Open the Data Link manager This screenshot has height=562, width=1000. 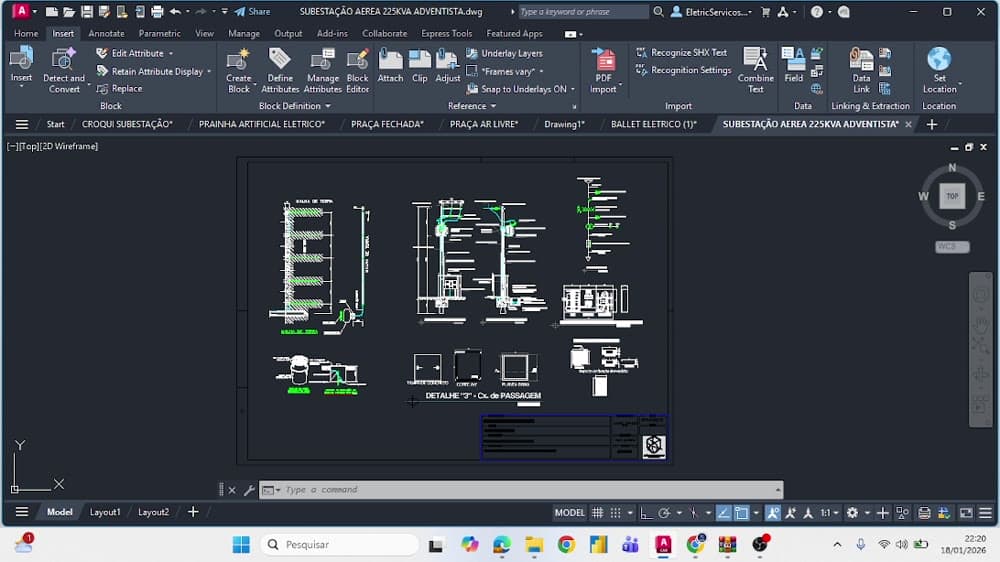[862, 70]
